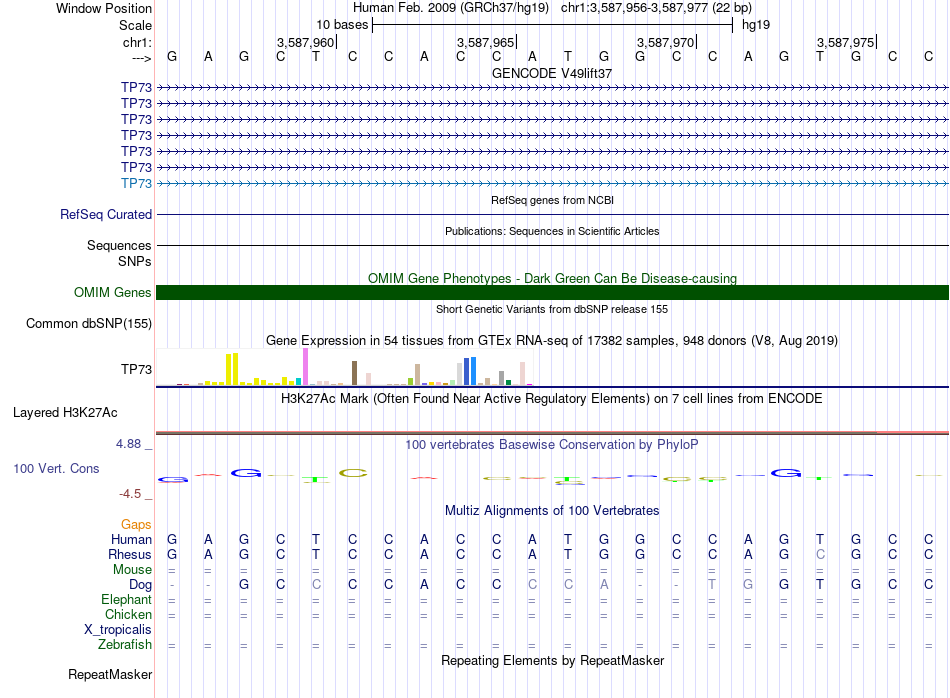
Task: Click the Gaps label in Multiz track
Action: coord(136,524)
